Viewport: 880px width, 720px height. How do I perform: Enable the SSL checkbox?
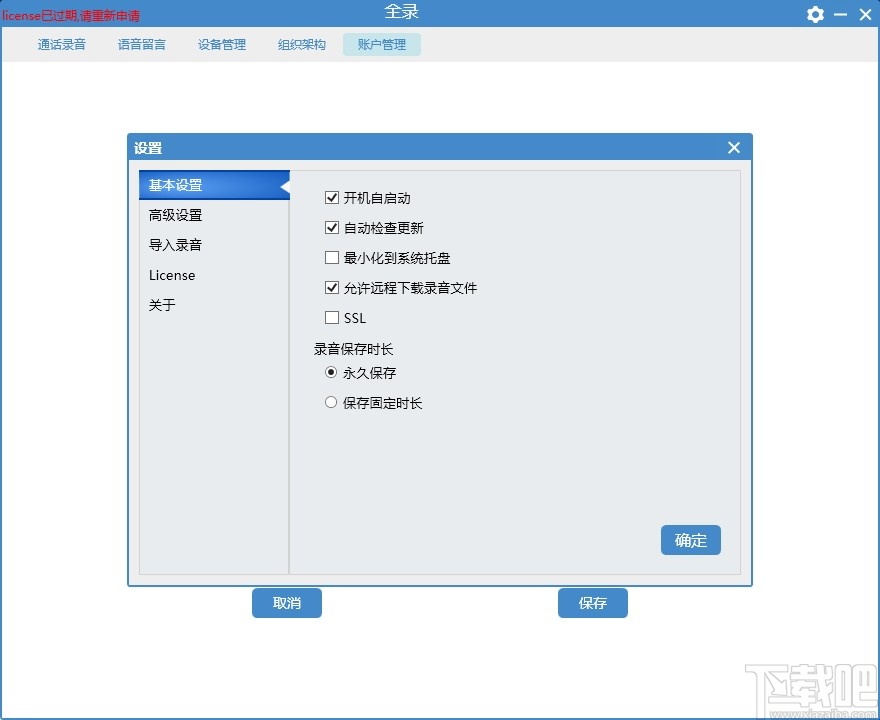pos(331,317)
